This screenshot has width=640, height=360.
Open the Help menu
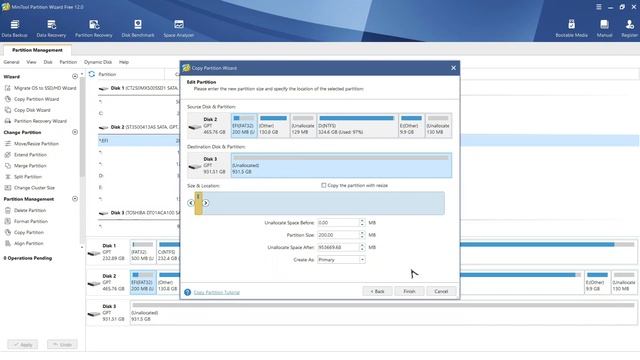(x=124, y=62)
